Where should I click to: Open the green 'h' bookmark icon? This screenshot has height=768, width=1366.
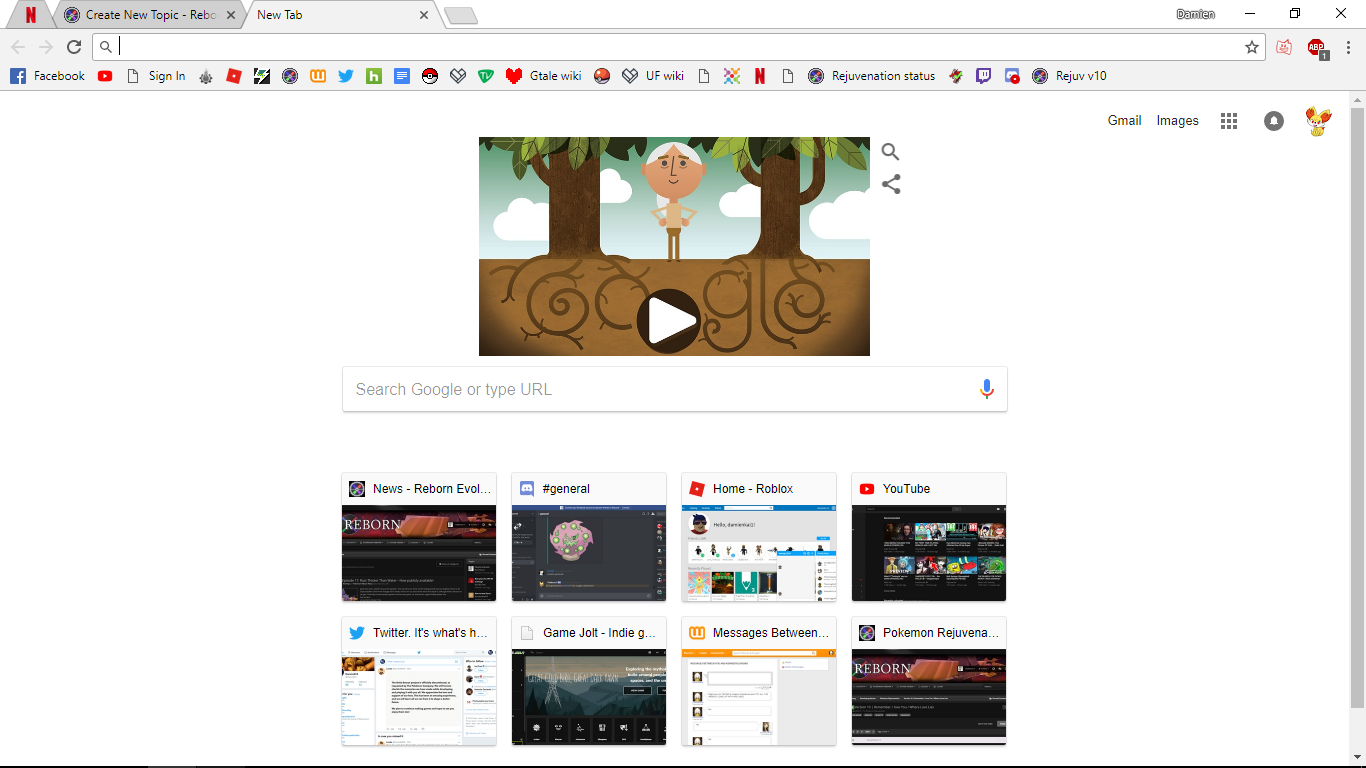click(374, 76)
